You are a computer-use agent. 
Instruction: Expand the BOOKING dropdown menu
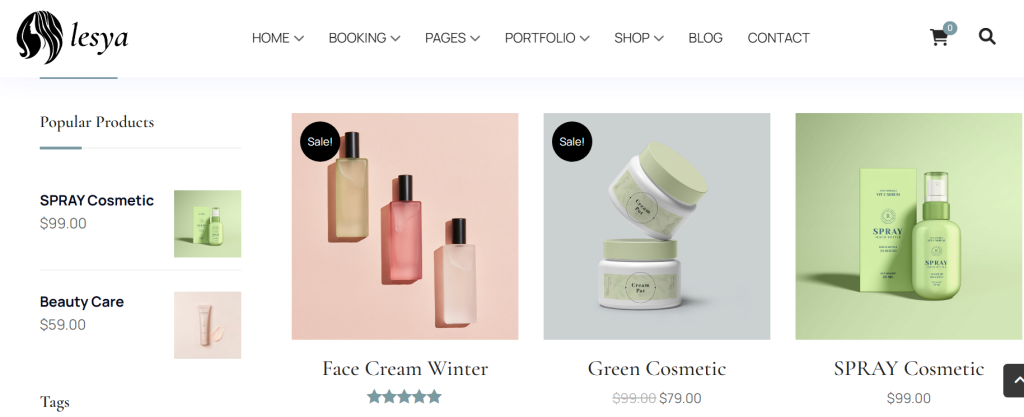pos(364,38)
